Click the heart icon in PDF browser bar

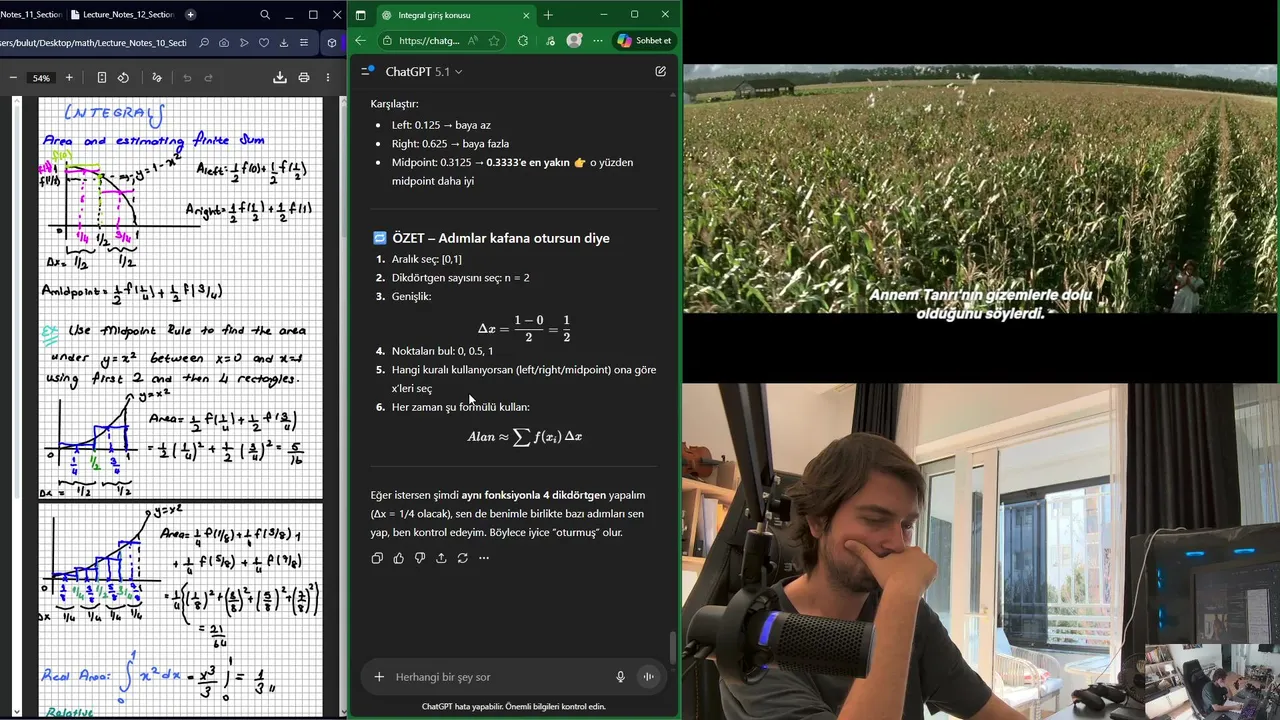(264, 43)
